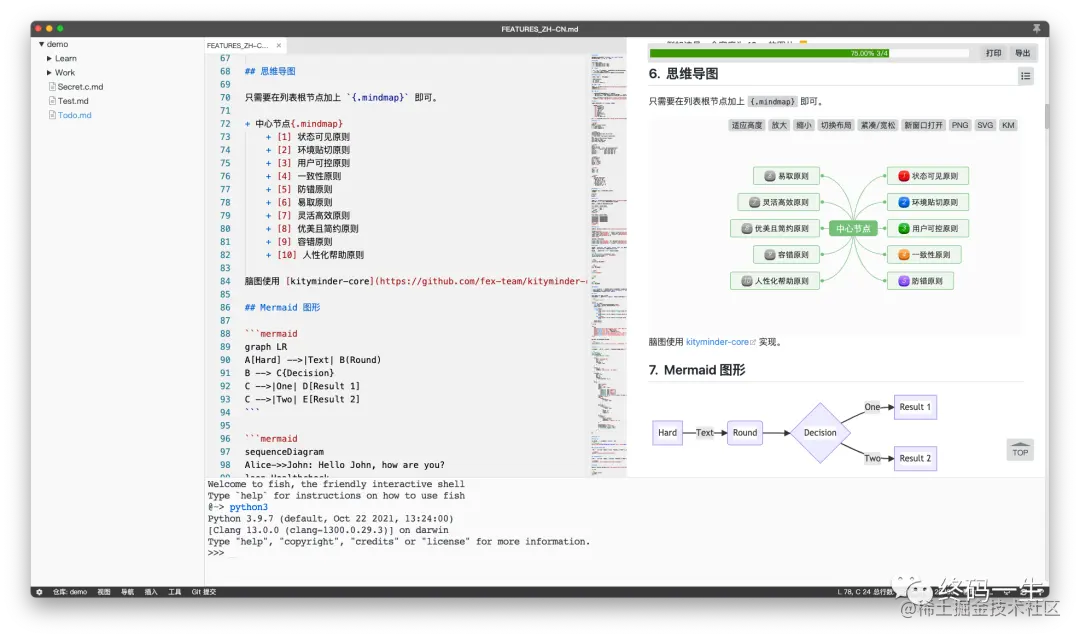
Task: Select the Secret.c.md file in sidebar
Action: (80, 87)
